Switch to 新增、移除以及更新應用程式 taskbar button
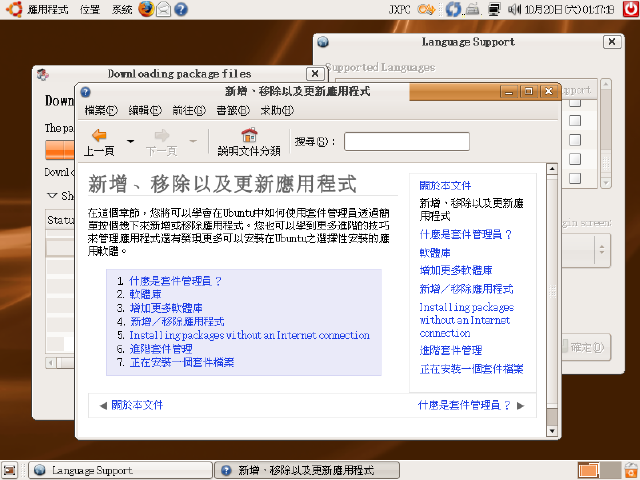 tap(307, 470)
